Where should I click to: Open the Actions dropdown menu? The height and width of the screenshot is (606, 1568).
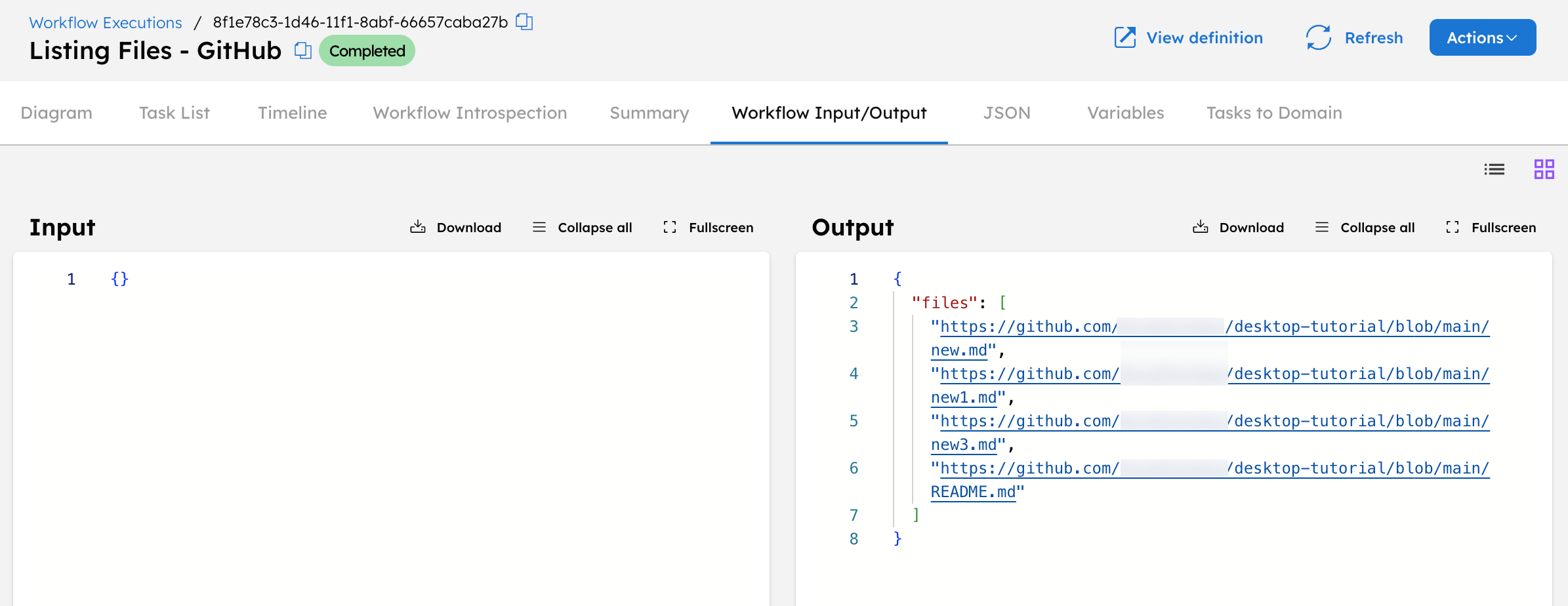[1482, 37]
